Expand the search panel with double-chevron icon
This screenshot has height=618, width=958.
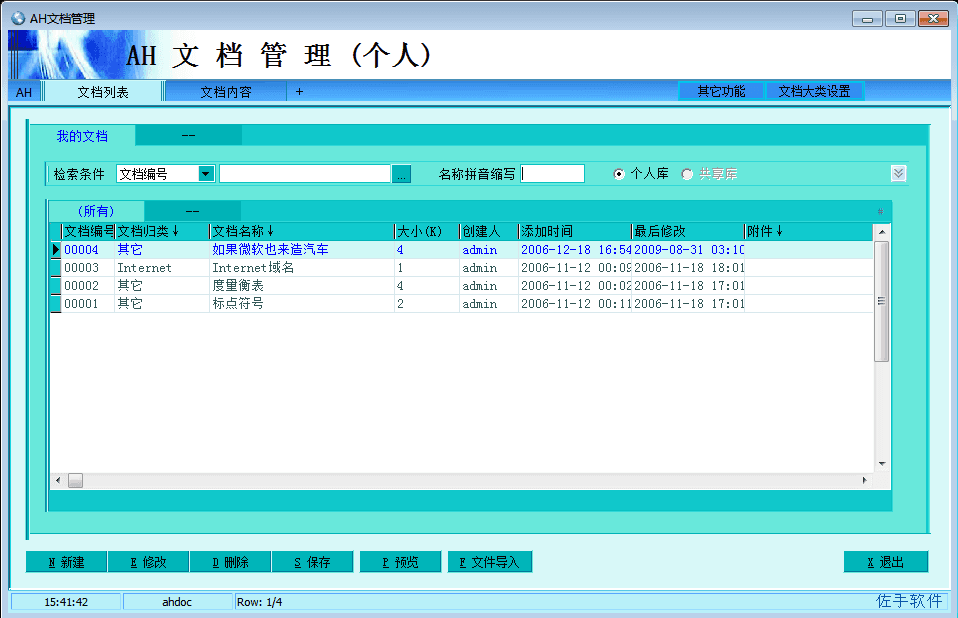click(898, 173)
